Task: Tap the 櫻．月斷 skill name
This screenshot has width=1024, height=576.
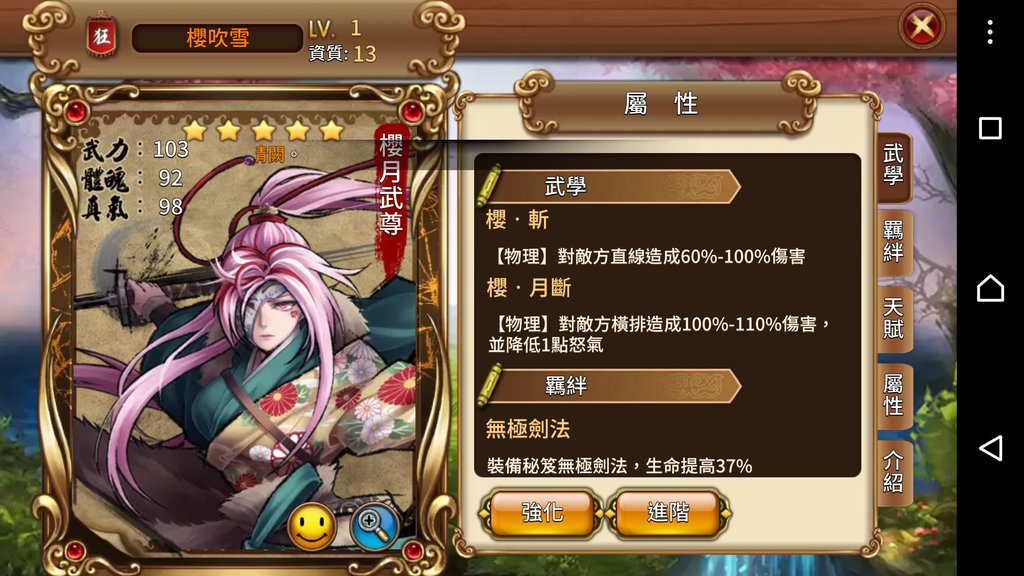Action: (x=529, y=287)
